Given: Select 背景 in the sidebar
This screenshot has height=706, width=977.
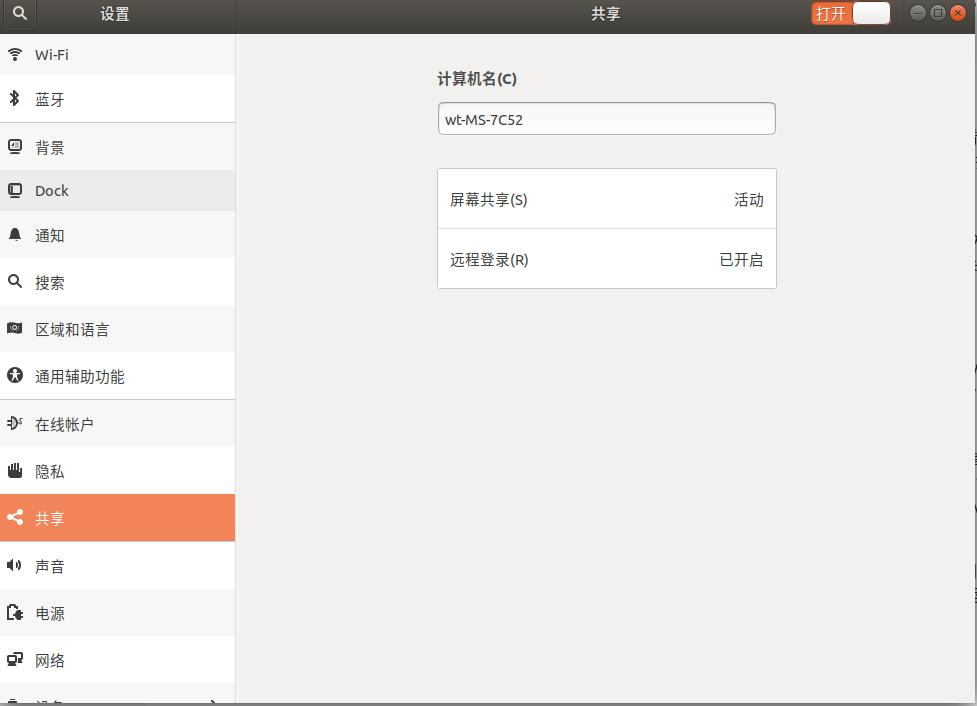Looking at the screenshot, I should [118, 147].
